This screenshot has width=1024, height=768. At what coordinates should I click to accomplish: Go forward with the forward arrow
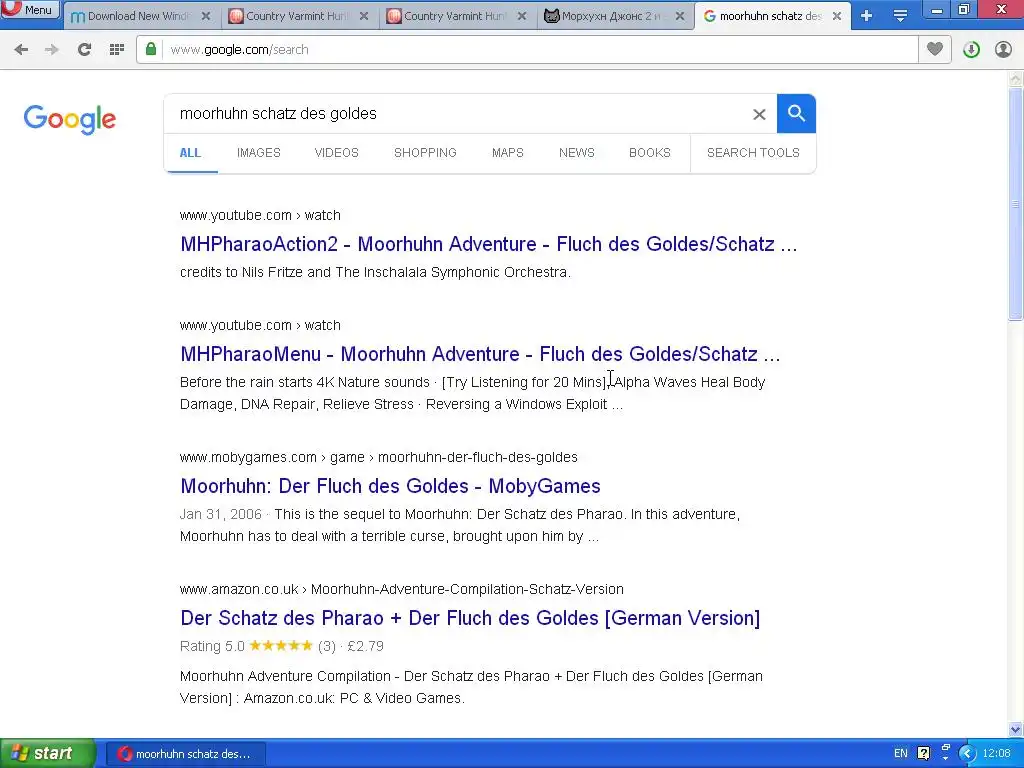pyautogui.click(x=52, y=50)
